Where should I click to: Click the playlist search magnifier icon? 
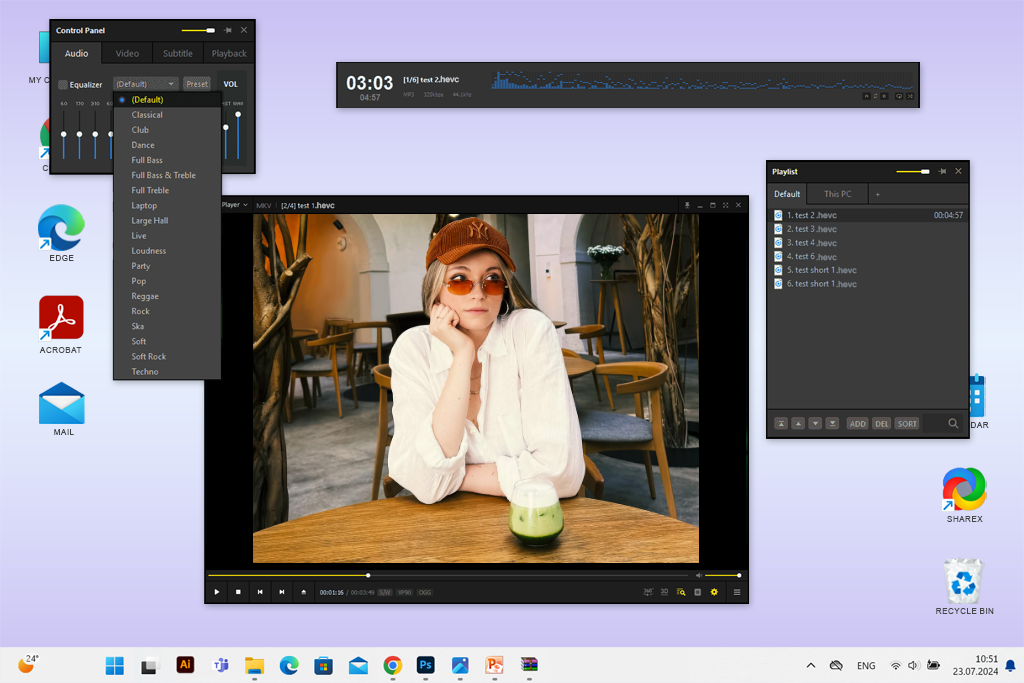point(953,424)
